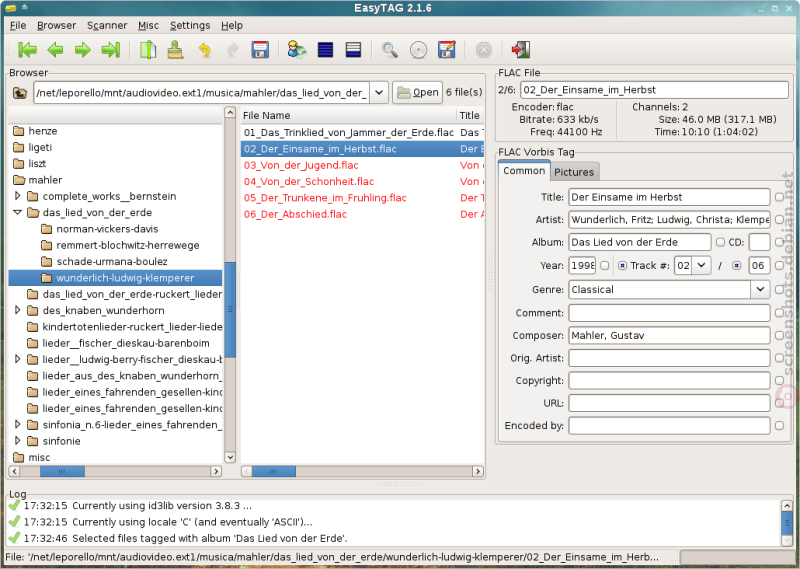Open search files magnifier icon
800x569 pixels.
coord(390,50)
